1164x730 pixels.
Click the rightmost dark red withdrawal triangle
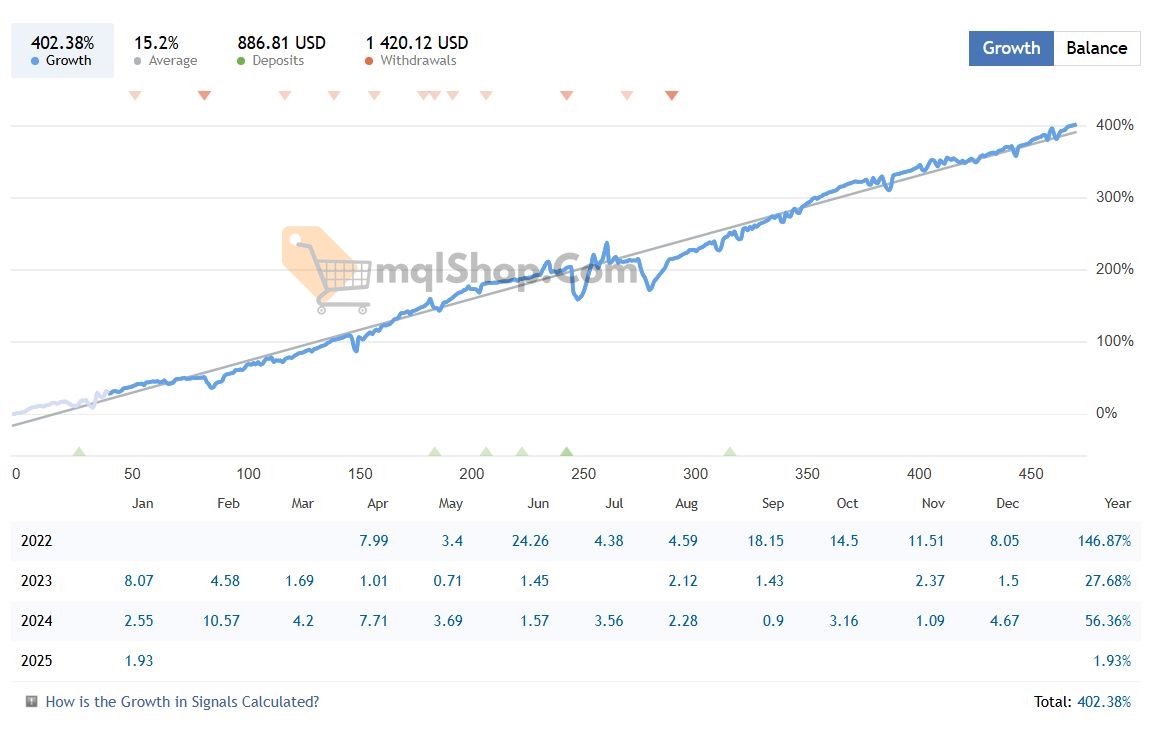click(672, 96)
